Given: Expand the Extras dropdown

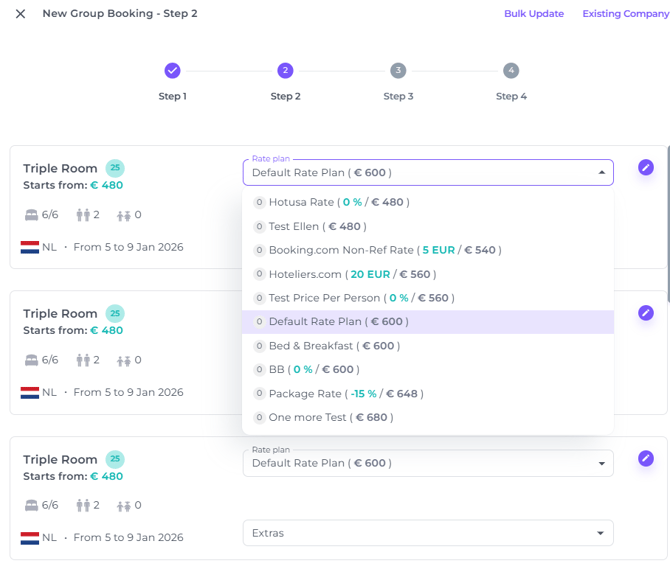Looking at the screenshot, I should coord(427,533).
